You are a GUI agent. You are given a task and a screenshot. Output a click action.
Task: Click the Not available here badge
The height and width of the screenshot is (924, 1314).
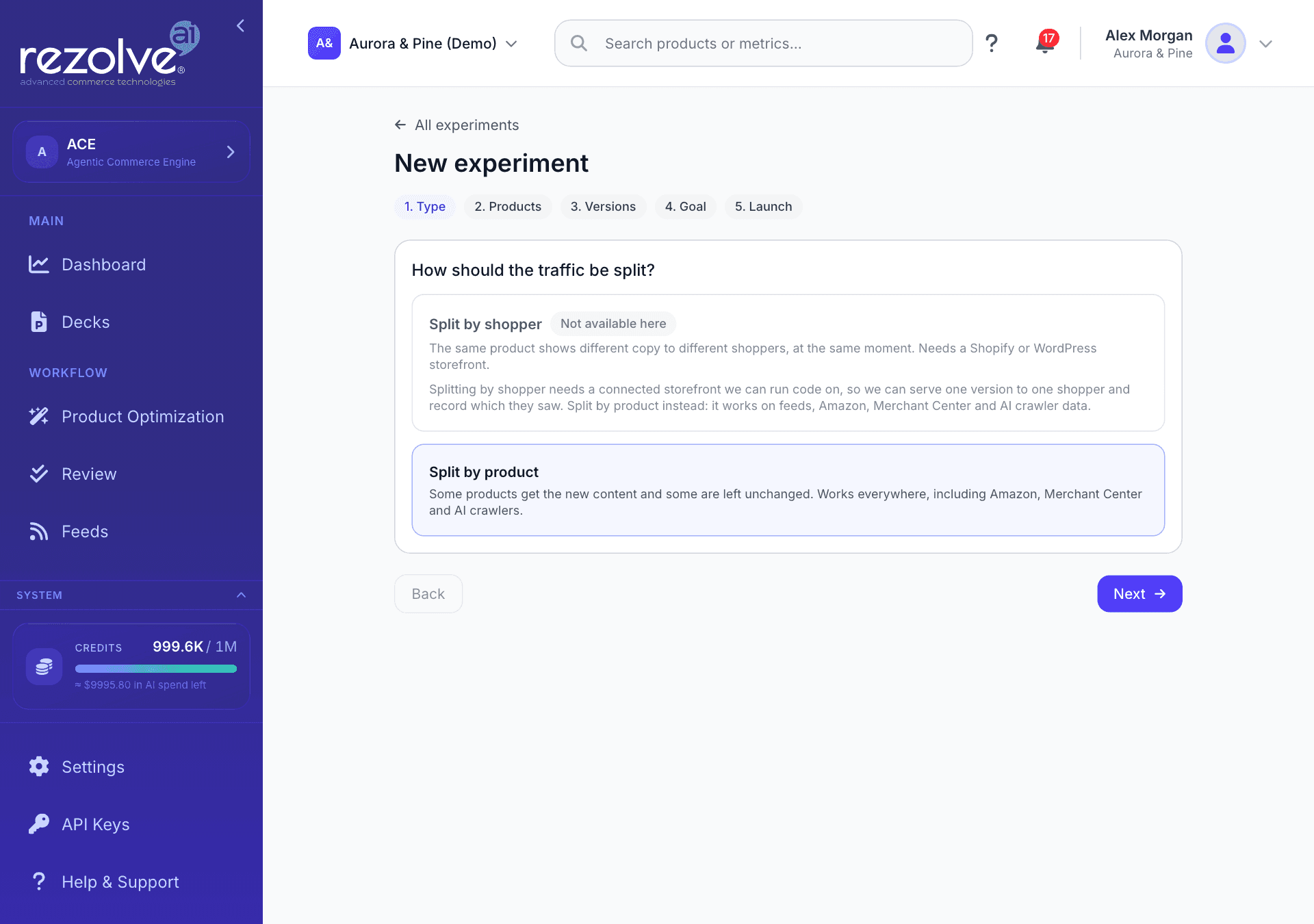[x=613, y=324]
